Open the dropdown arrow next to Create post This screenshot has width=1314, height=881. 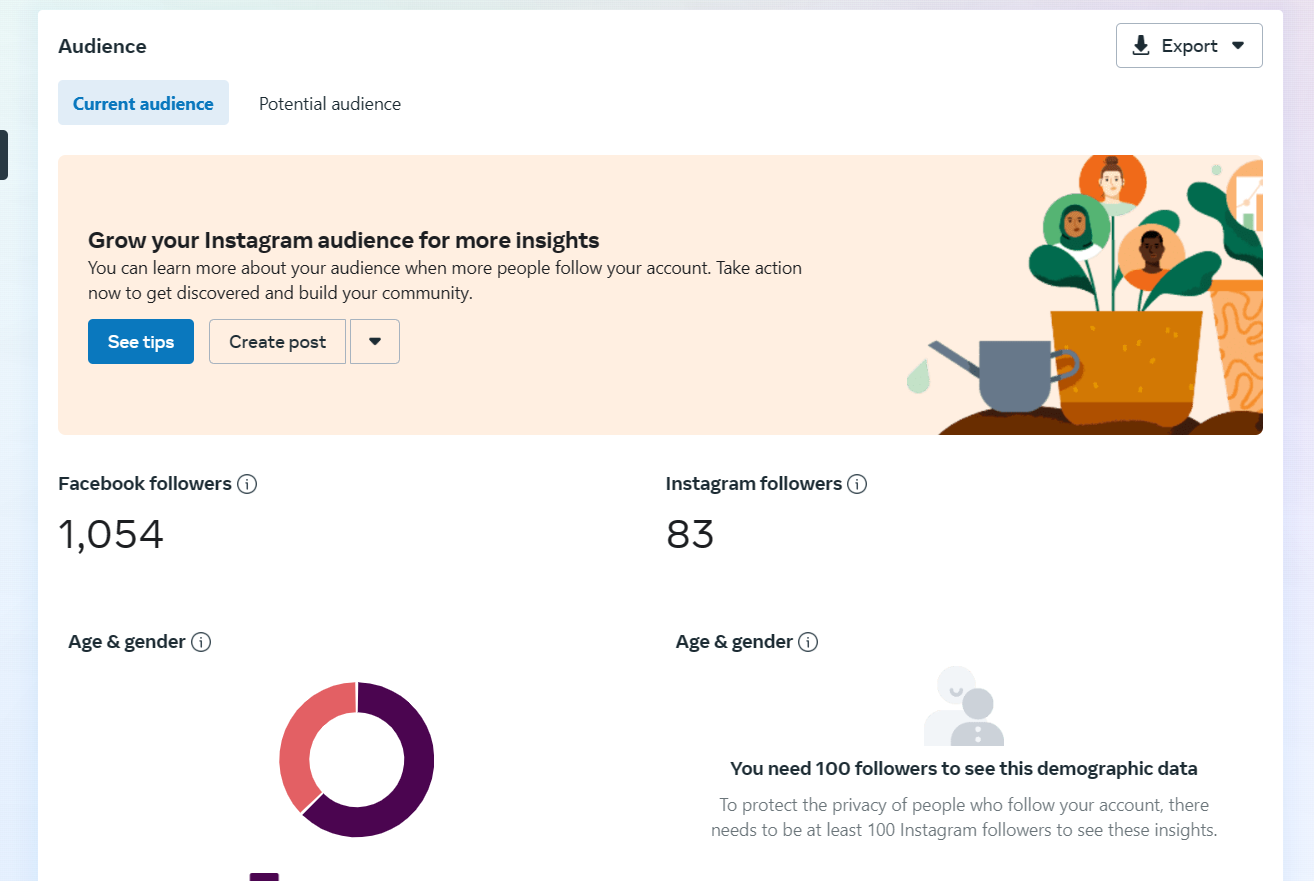click(375, 342)
